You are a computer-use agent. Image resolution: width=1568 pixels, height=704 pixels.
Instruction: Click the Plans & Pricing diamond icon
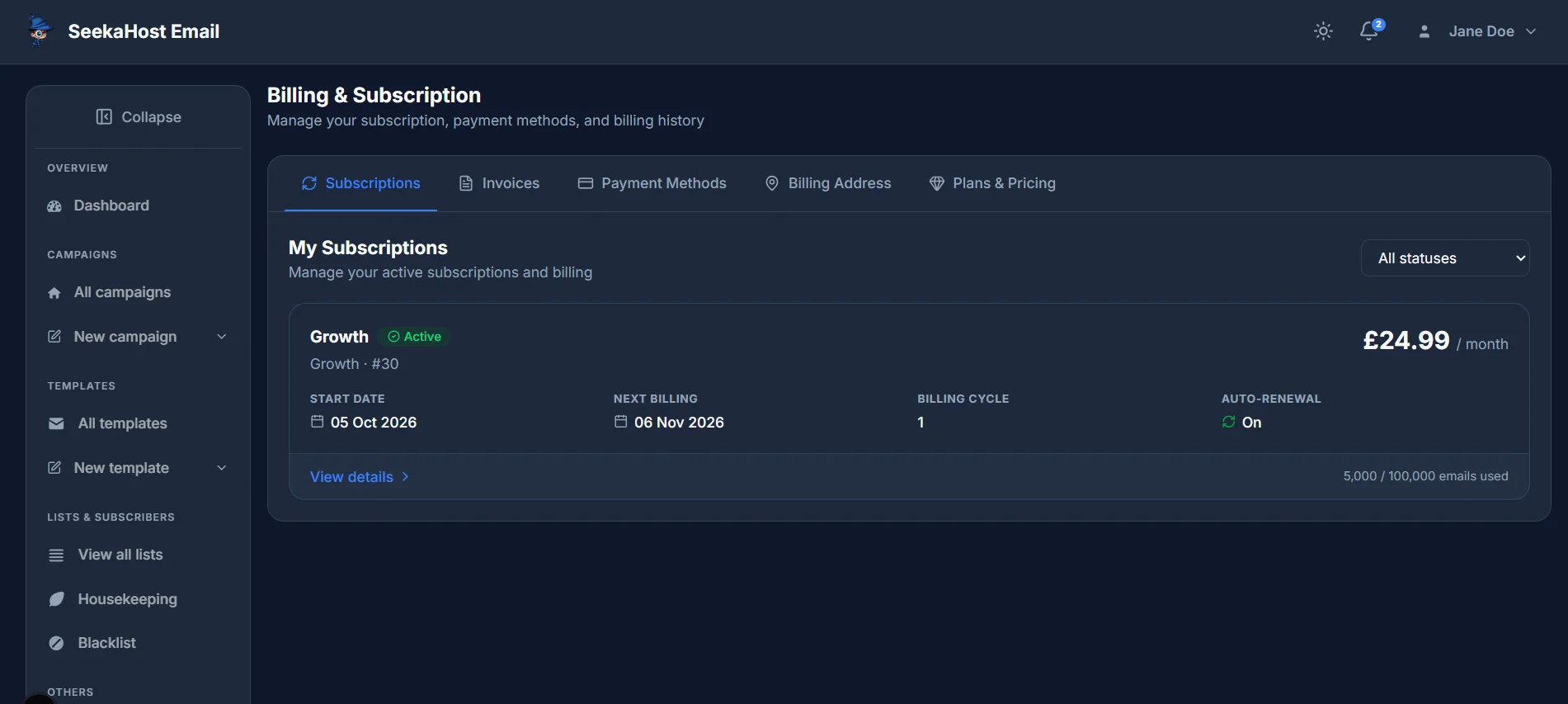(x=937, y=183)
